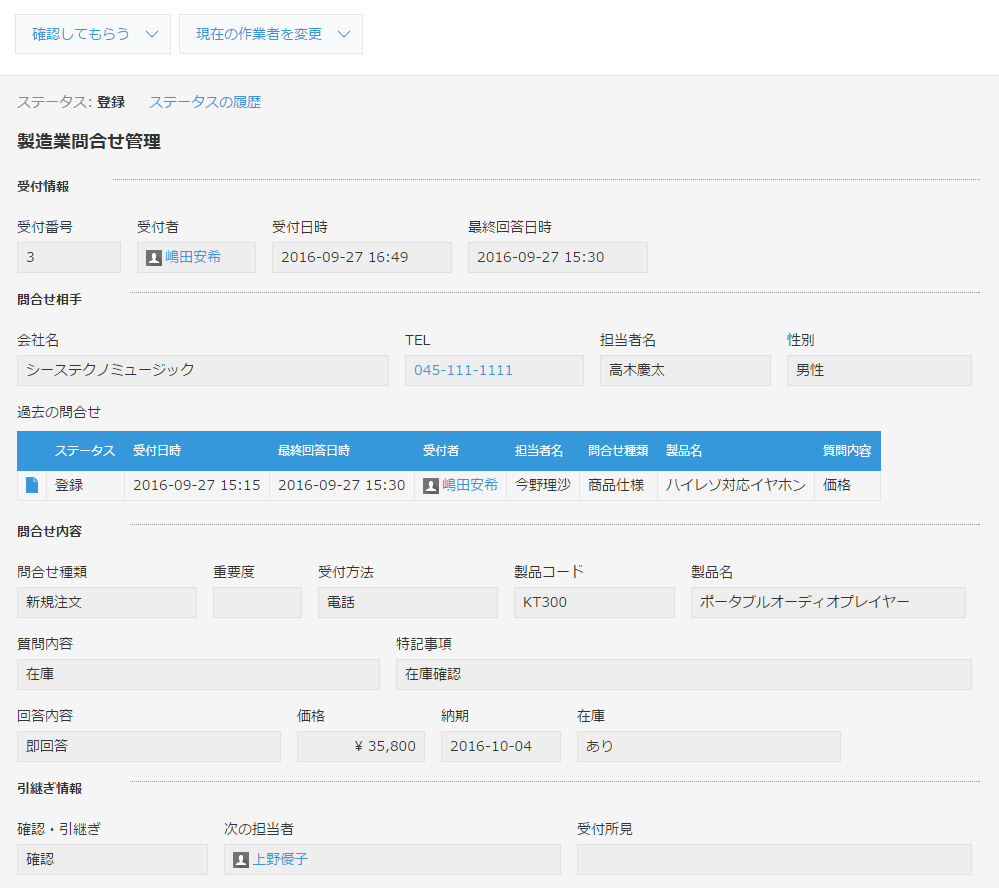
Task: Click the empty 重要度 field
Action: (x=257, y=602)
